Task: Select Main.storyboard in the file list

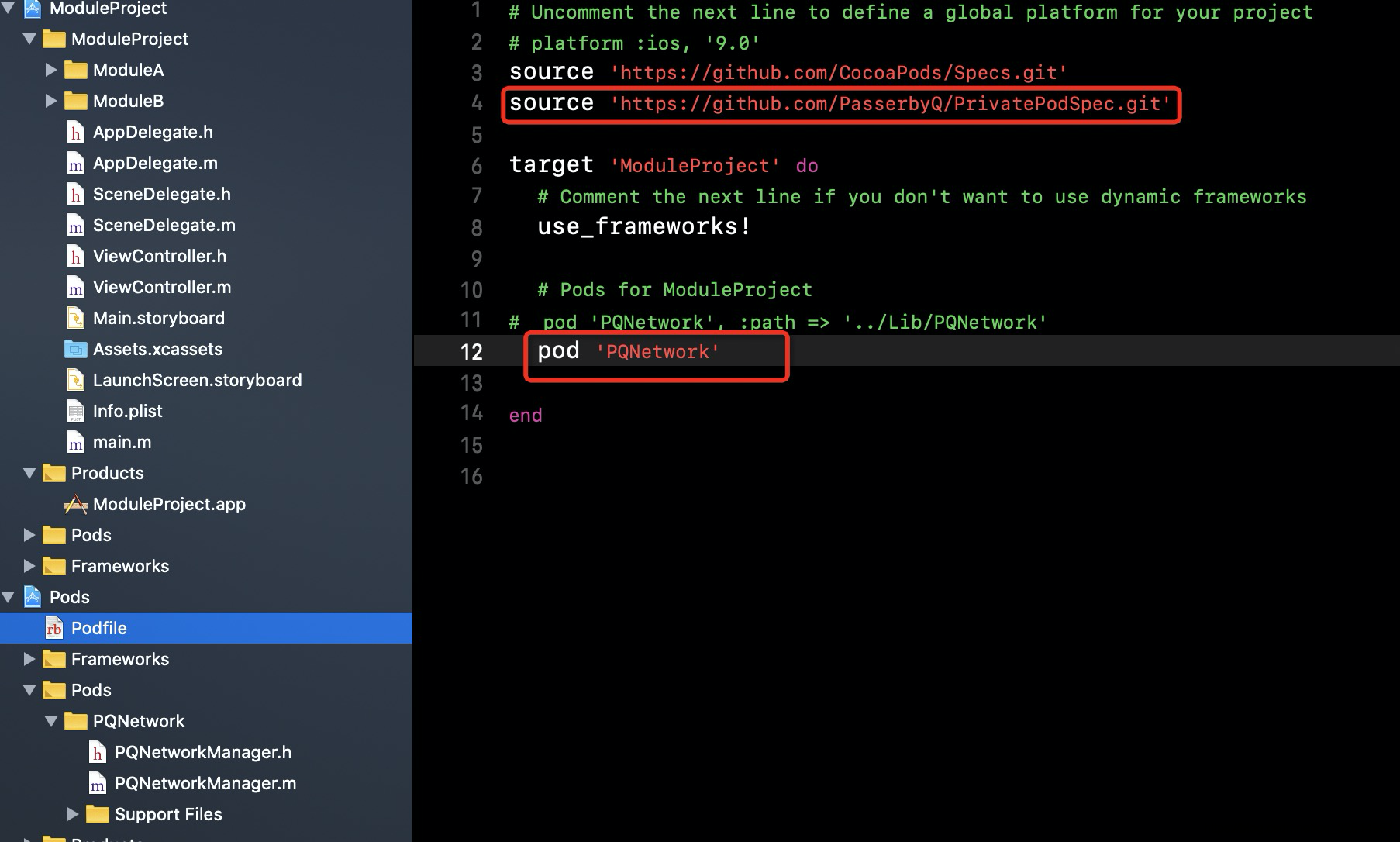Action: click(x=159, y=318)
